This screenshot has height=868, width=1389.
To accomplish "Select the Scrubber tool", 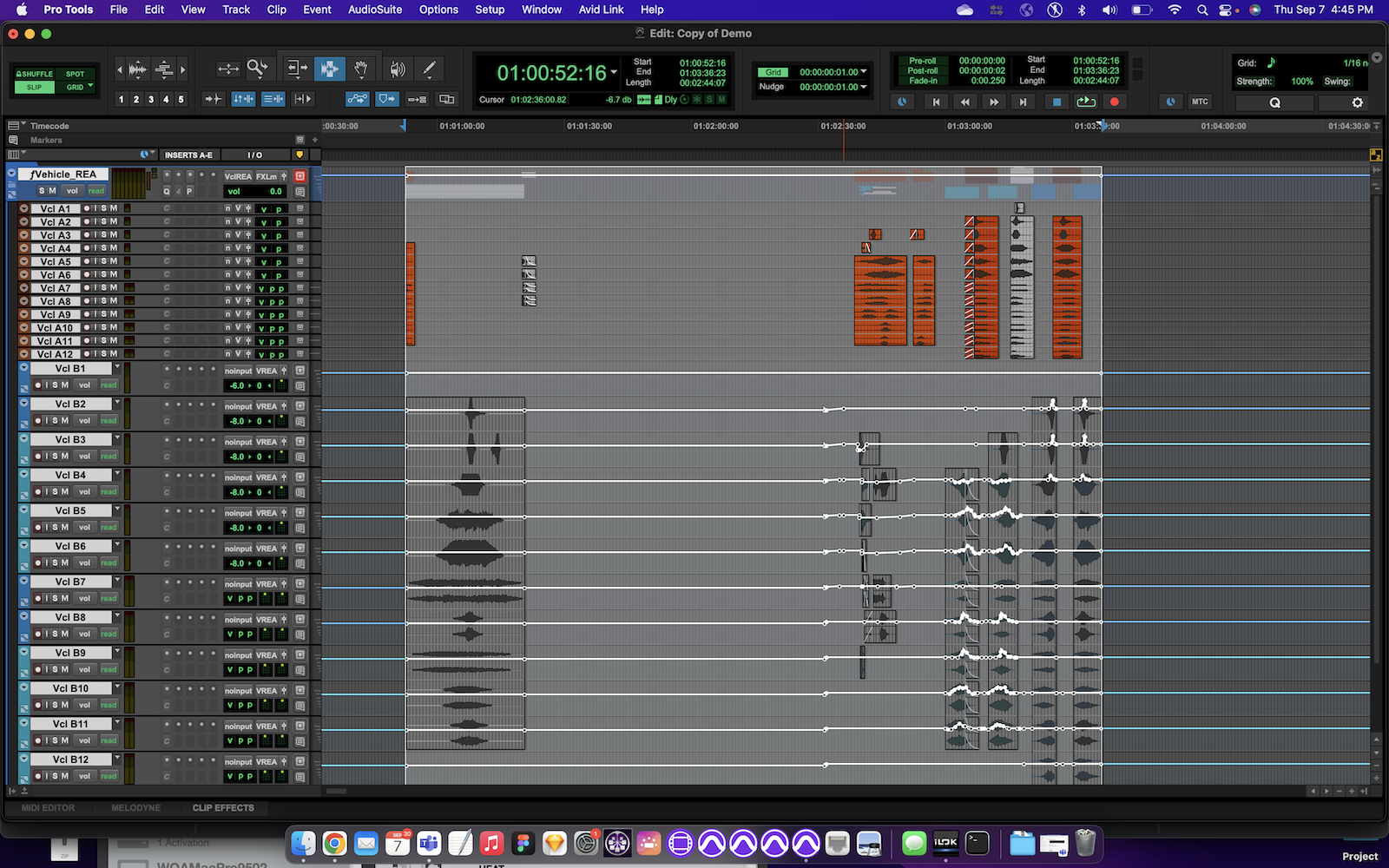I will [x=398, y=69].
